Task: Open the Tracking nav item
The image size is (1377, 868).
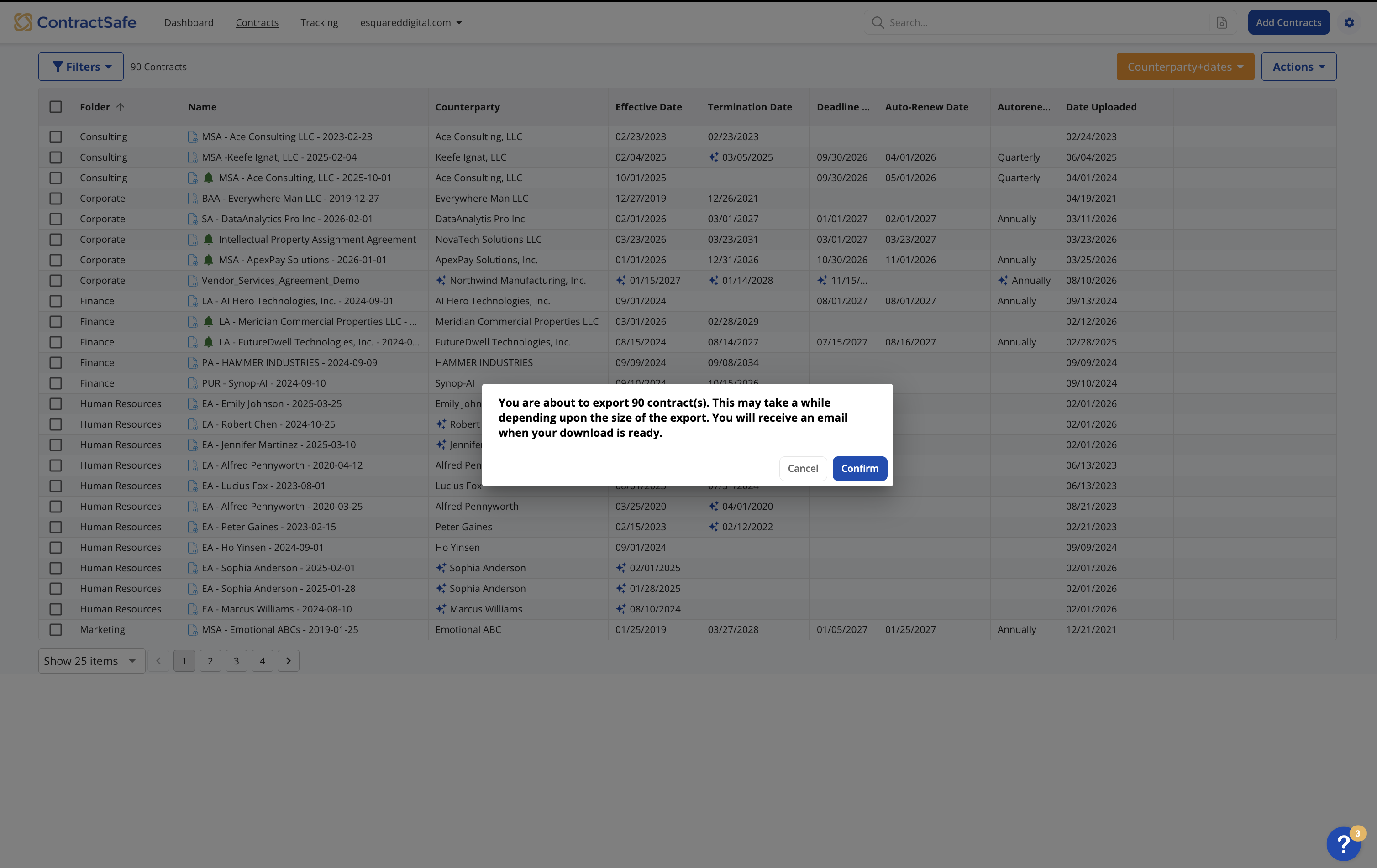Action: [319, 22]
